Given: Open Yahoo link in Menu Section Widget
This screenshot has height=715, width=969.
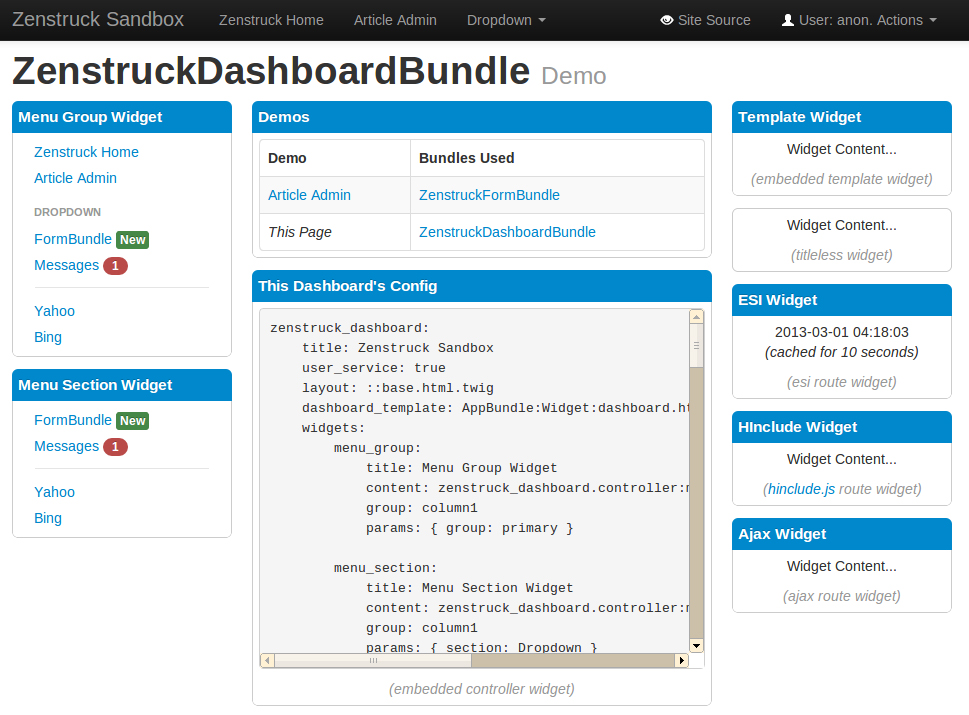Looking at the screenshot, I should pos(54,492).
